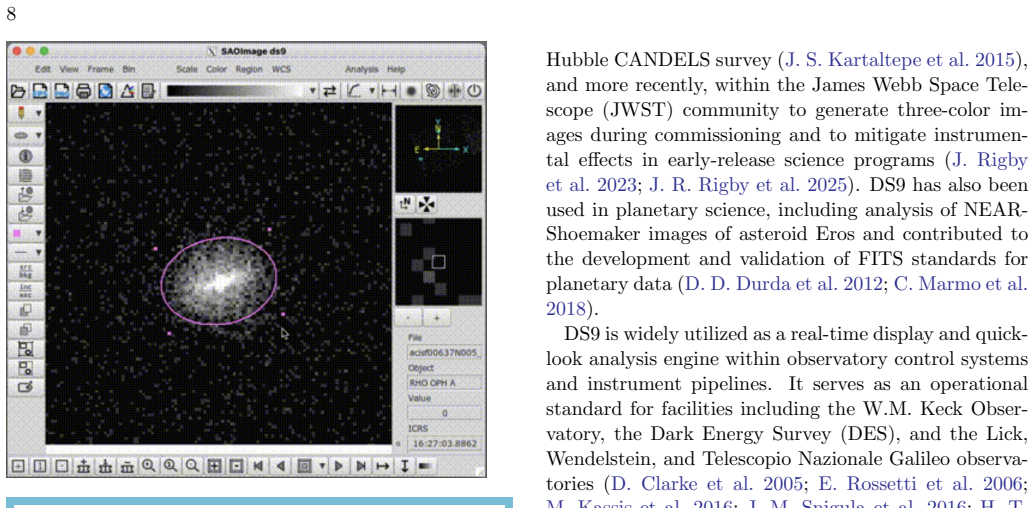
Task: Click the save regions folder icon
Action: (26, 213)
